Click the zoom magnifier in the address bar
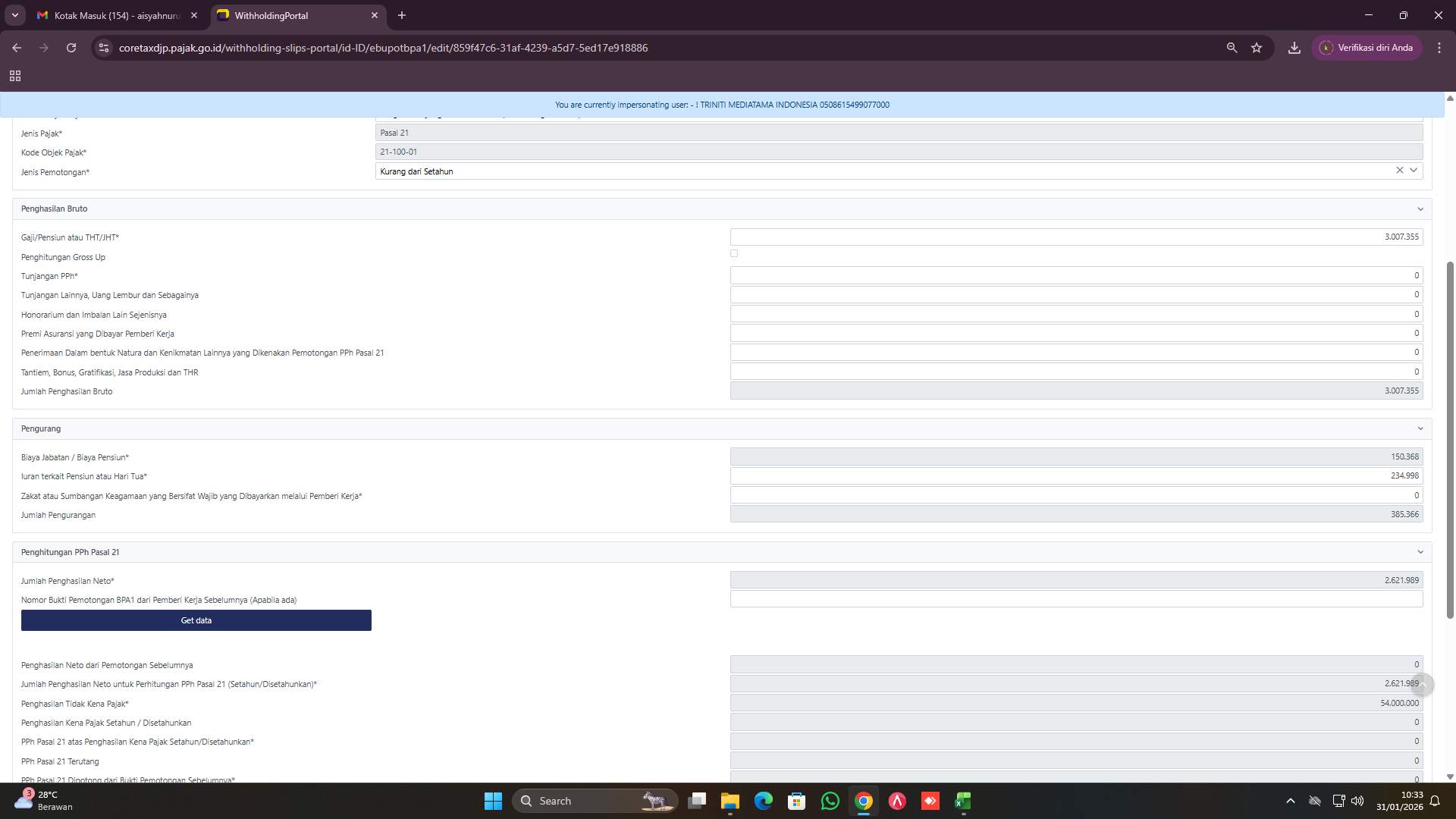Viewport: 1456px width, 819px height. pos(1231,47)
